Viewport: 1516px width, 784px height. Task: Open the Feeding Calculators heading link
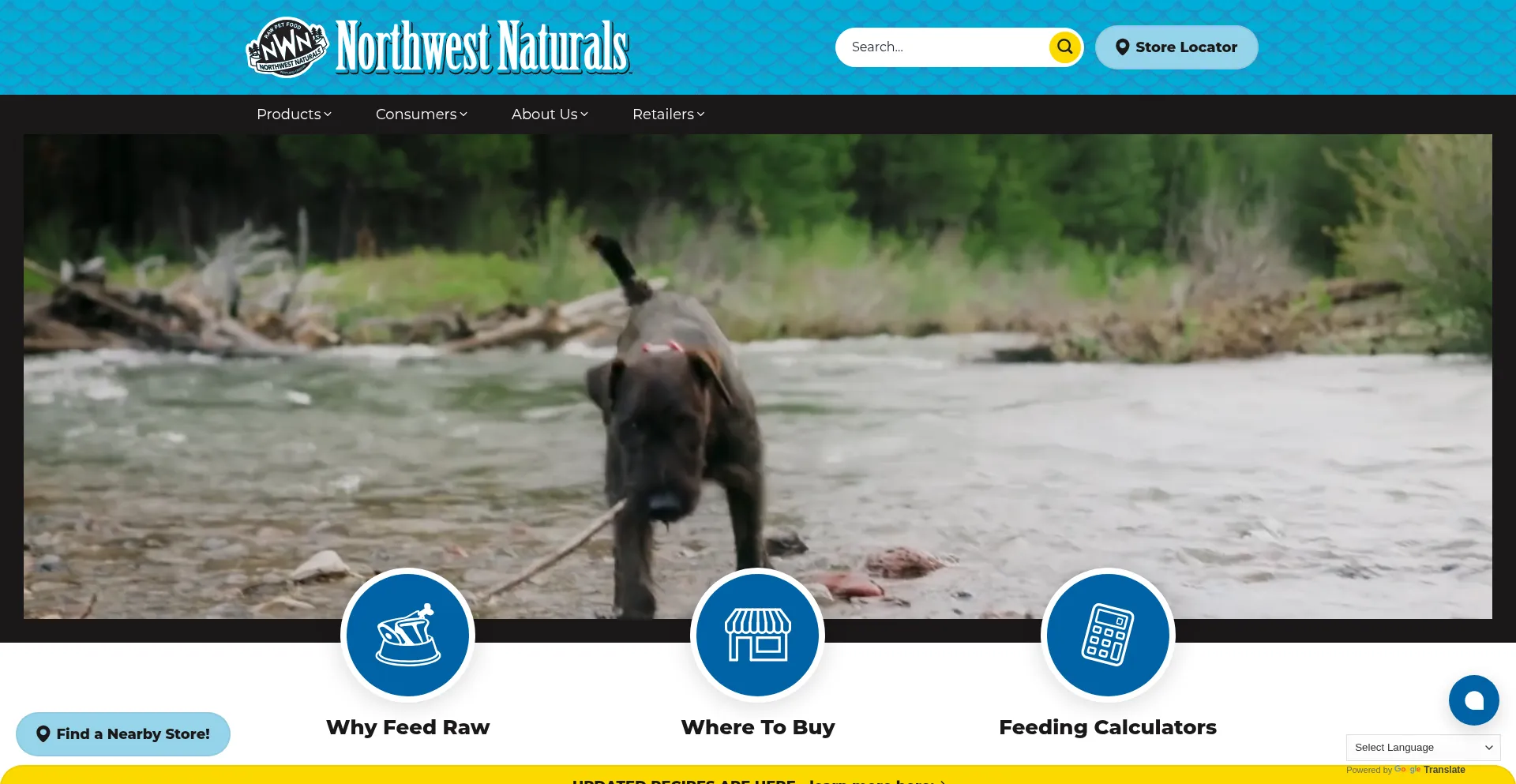tap(1108, 727)
